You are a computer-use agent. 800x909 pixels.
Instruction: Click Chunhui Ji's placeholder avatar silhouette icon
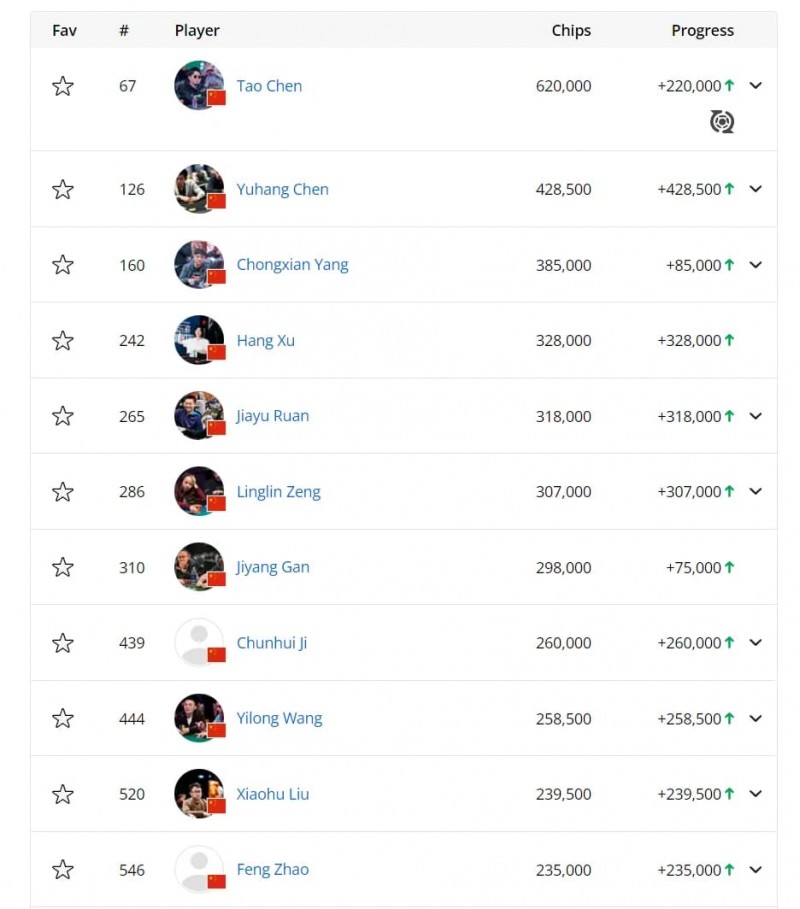tap(198, 643)
